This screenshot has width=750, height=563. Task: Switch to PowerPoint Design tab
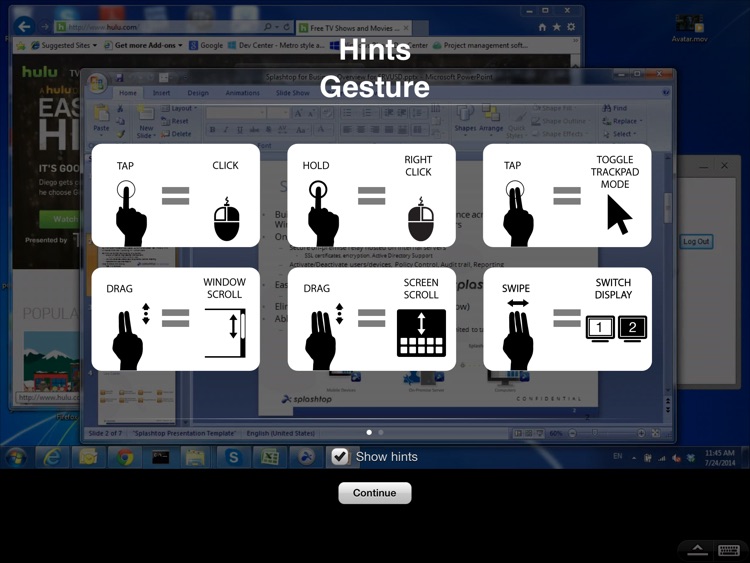pos(198,93)
